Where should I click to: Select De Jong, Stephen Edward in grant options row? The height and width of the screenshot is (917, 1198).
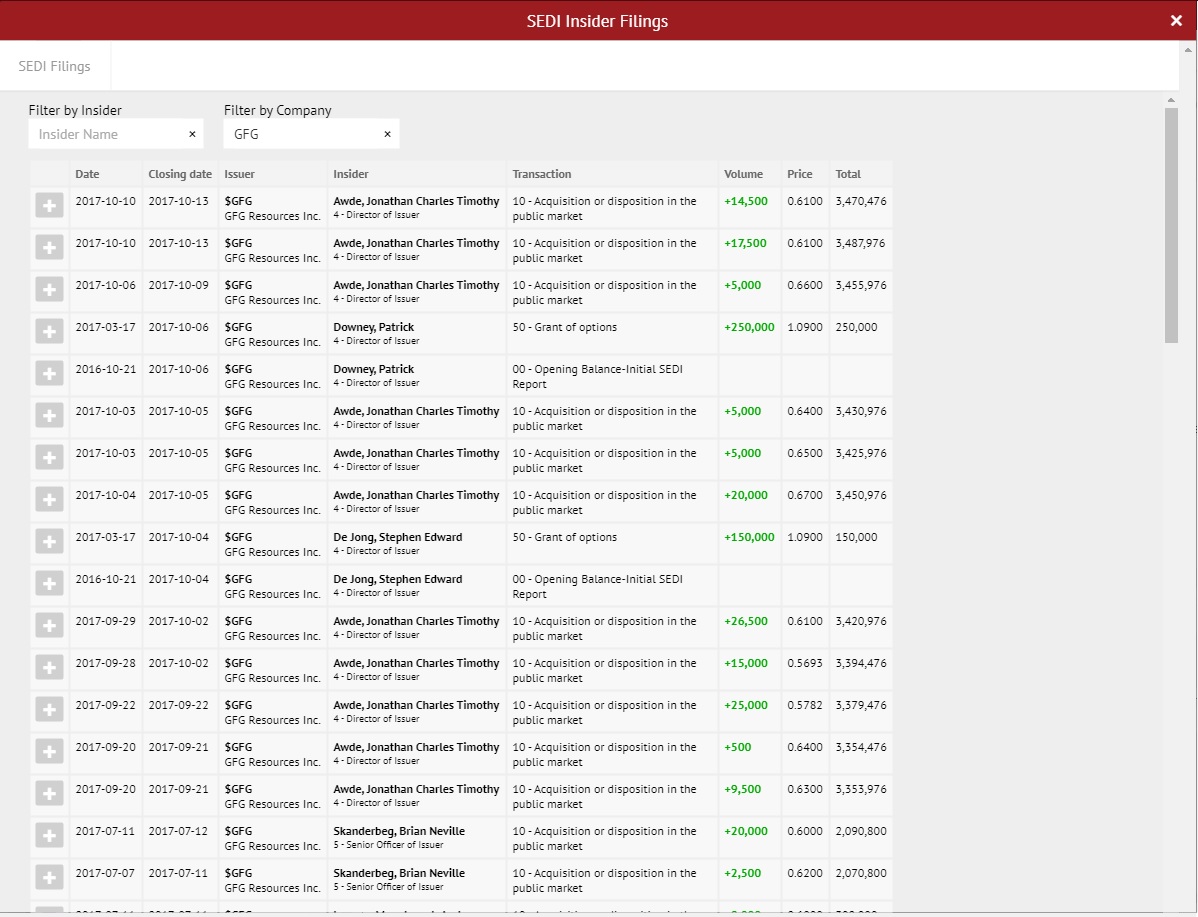(397, 537)
